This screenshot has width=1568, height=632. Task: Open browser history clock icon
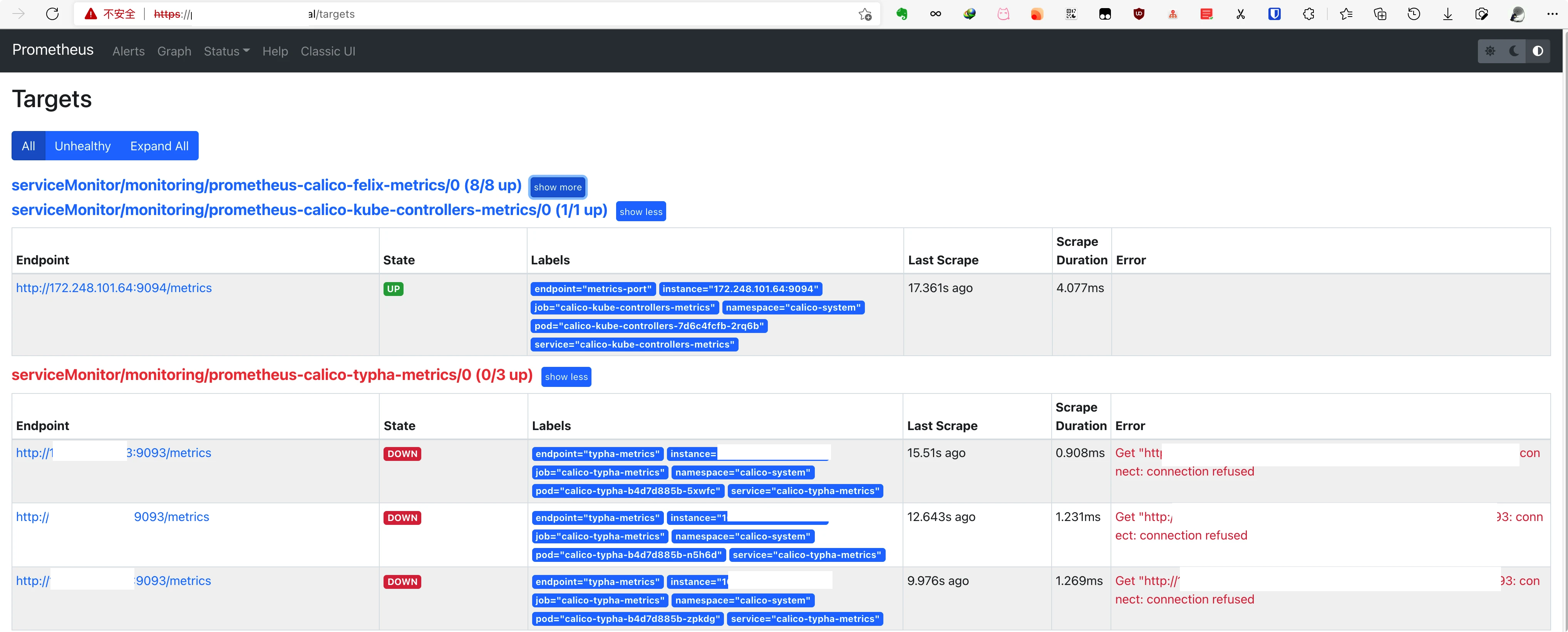click(1413, 14)
